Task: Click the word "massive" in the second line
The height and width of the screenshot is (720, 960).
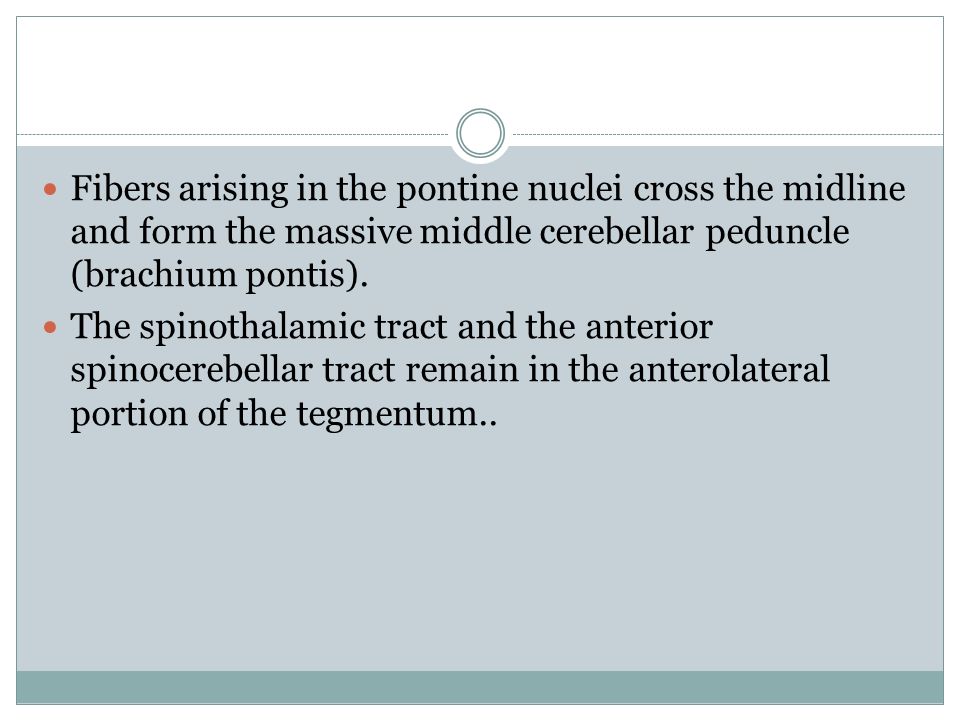Action: click(348, 233)
